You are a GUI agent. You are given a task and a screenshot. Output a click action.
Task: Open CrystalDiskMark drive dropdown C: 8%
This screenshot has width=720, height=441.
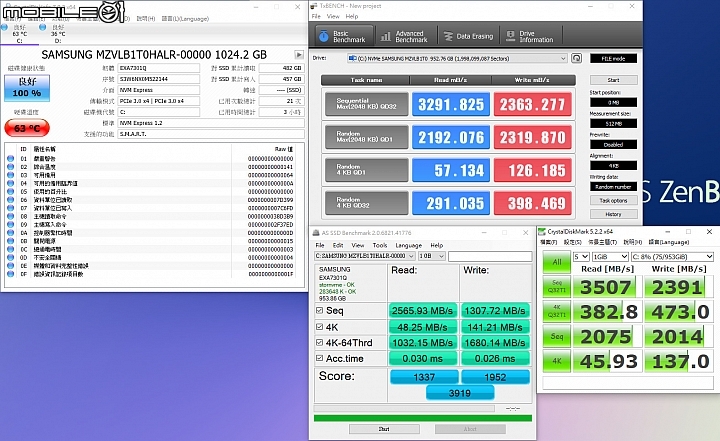tap(672, 257)
